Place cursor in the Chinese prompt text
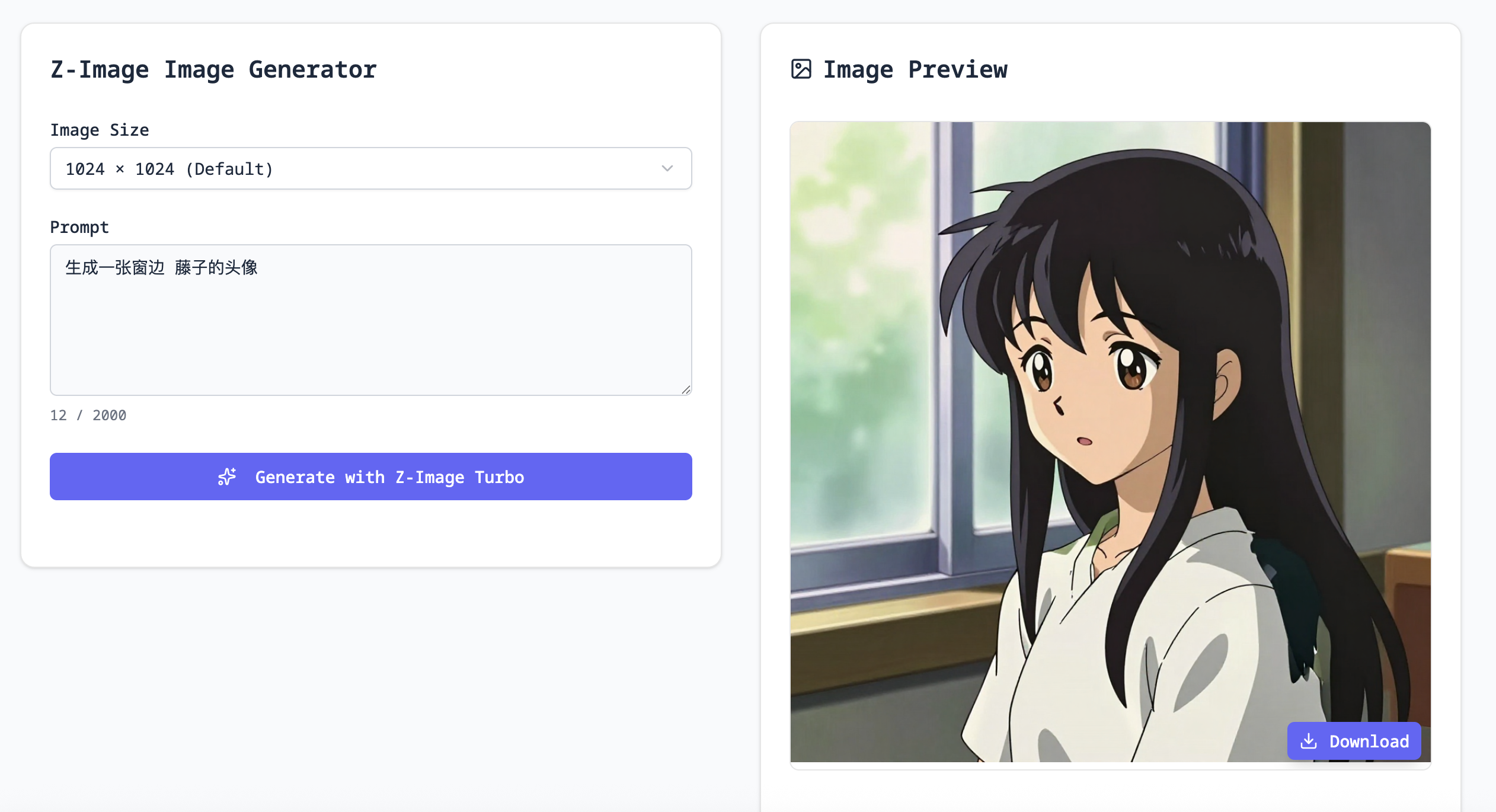 pyautogui.click(x=161, y=268)
